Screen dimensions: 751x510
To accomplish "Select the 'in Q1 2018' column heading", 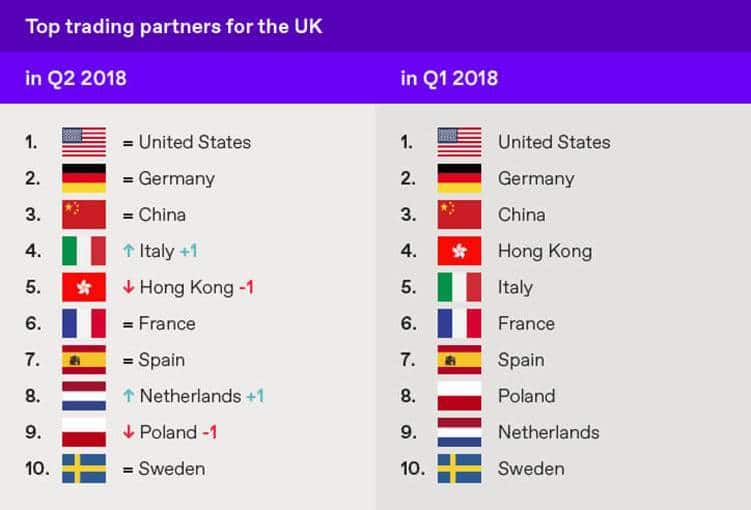I will point(449,78).
